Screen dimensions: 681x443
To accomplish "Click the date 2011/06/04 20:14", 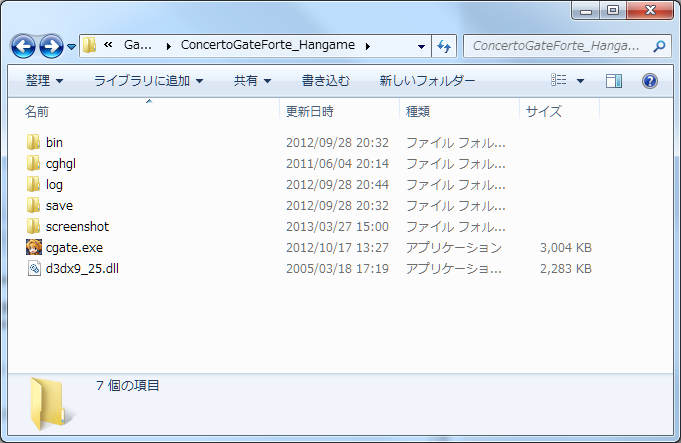I will coord(337,164).
